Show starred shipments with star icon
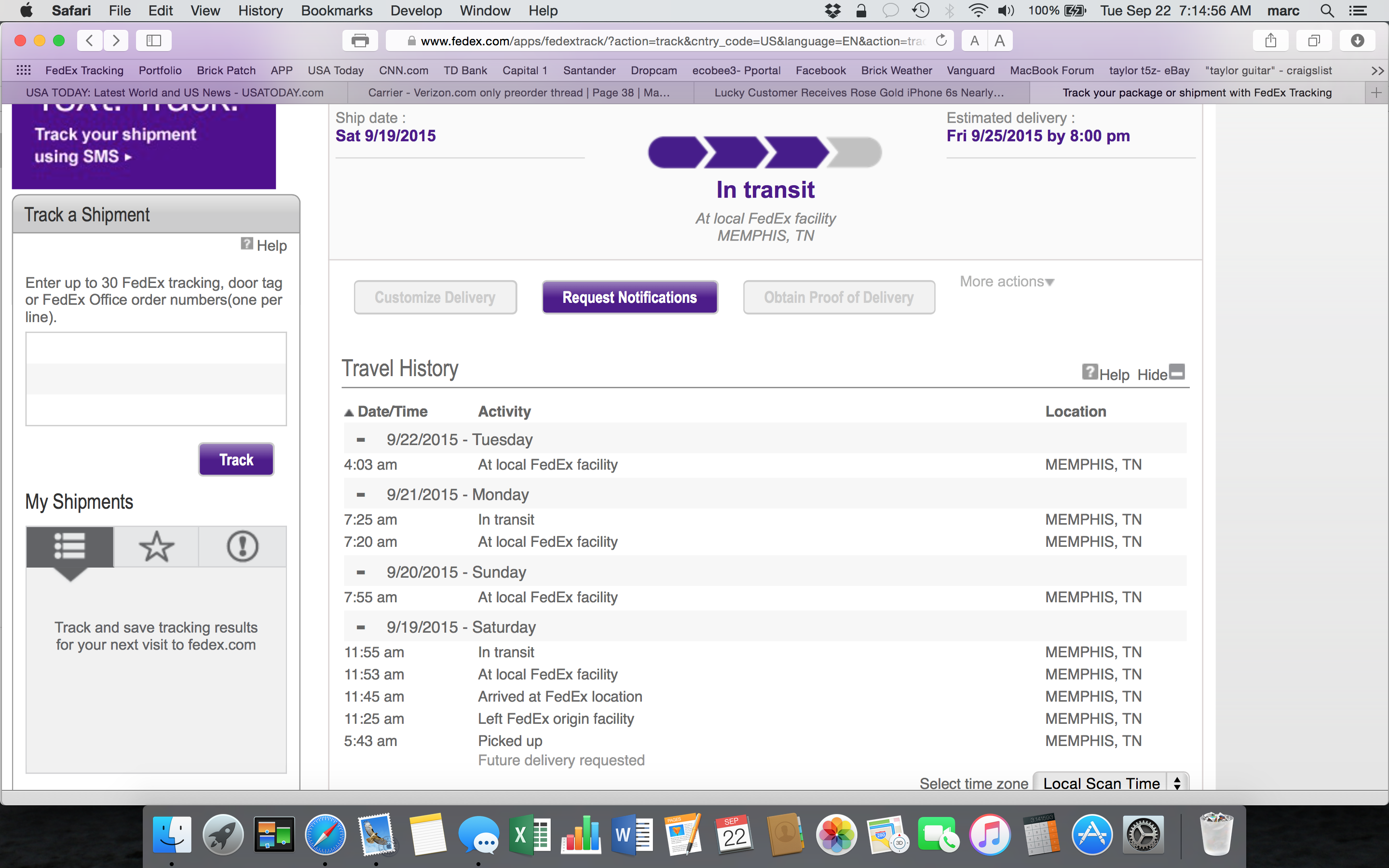1389x868 pixels. 156,546
